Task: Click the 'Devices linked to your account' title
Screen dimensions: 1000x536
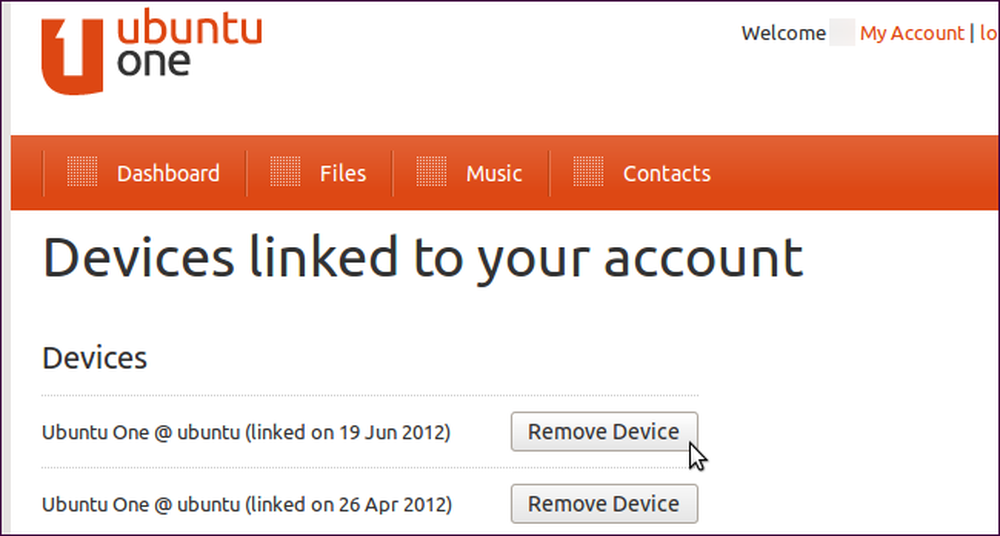Action: click(423, 258)
